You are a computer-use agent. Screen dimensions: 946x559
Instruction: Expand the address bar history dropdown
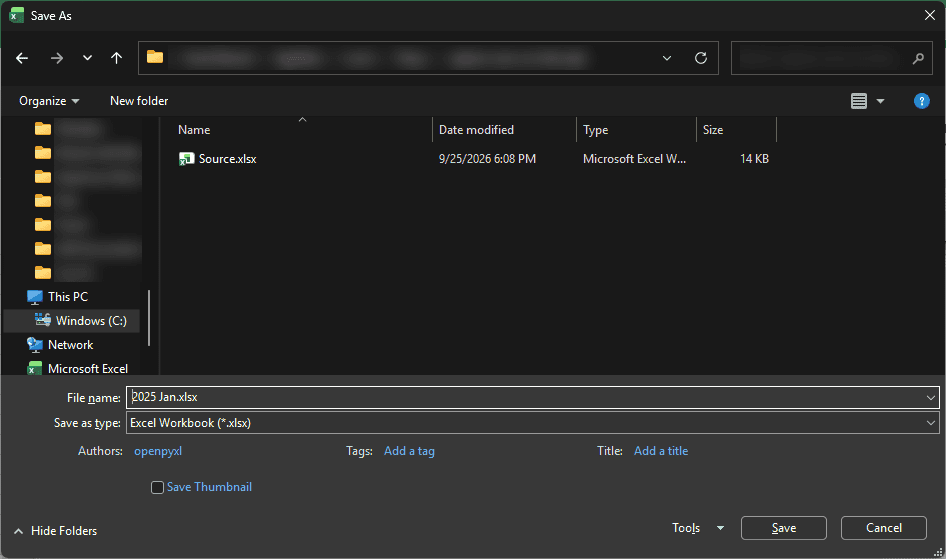667,58
